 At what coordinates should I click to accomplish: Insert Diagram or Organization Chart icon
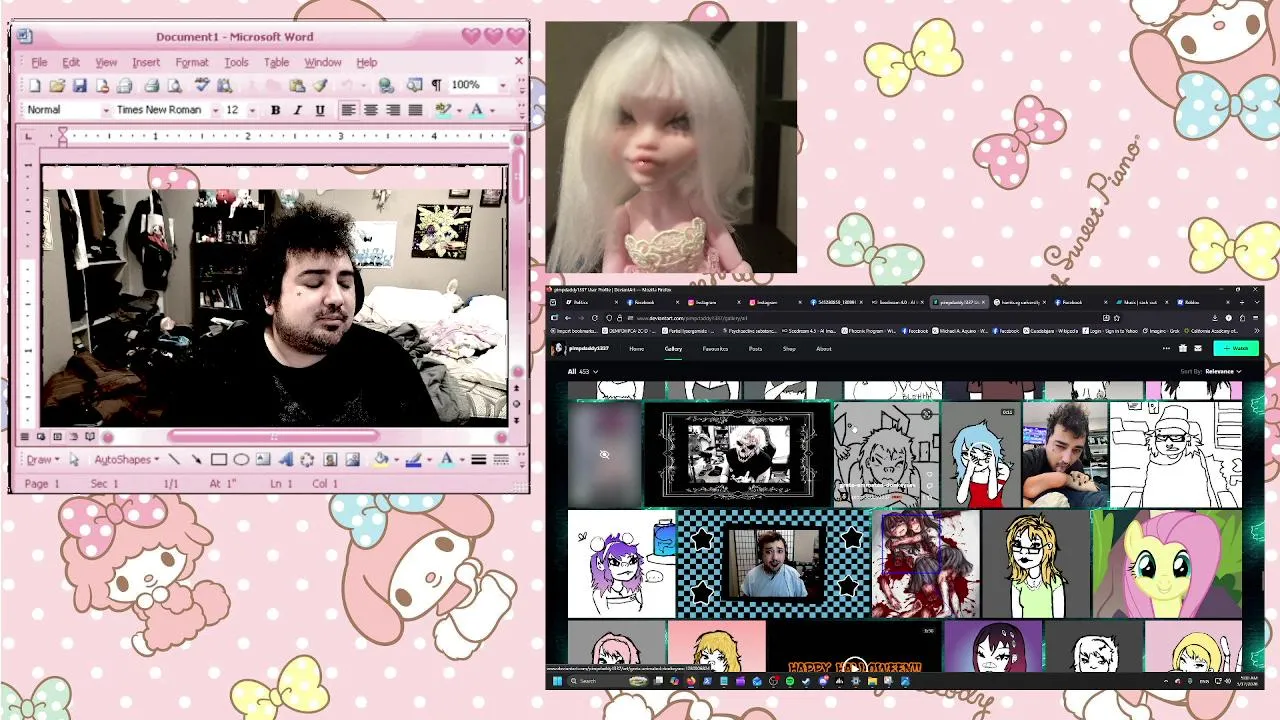coord(307,460)
